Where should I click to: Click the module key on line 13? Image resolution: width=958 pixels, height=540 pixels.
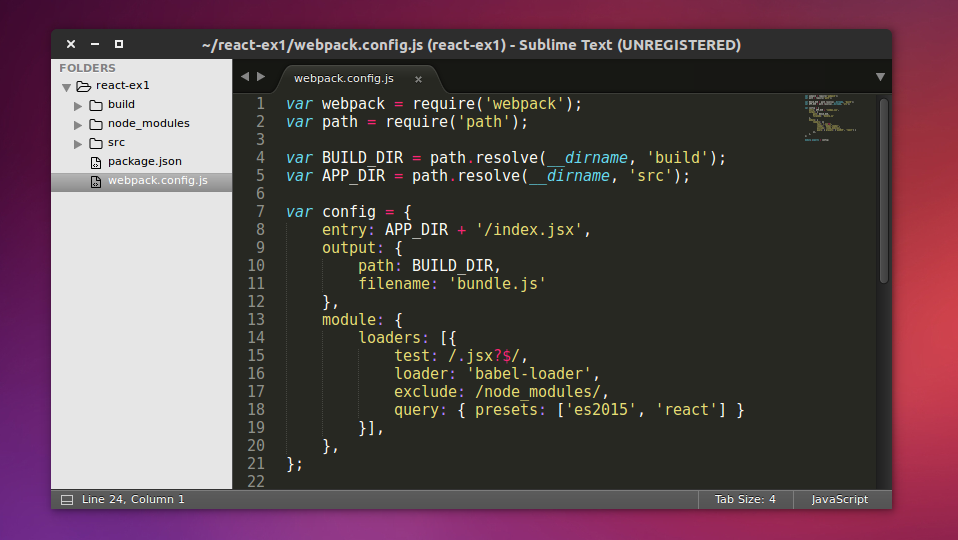tap(349, 319)
